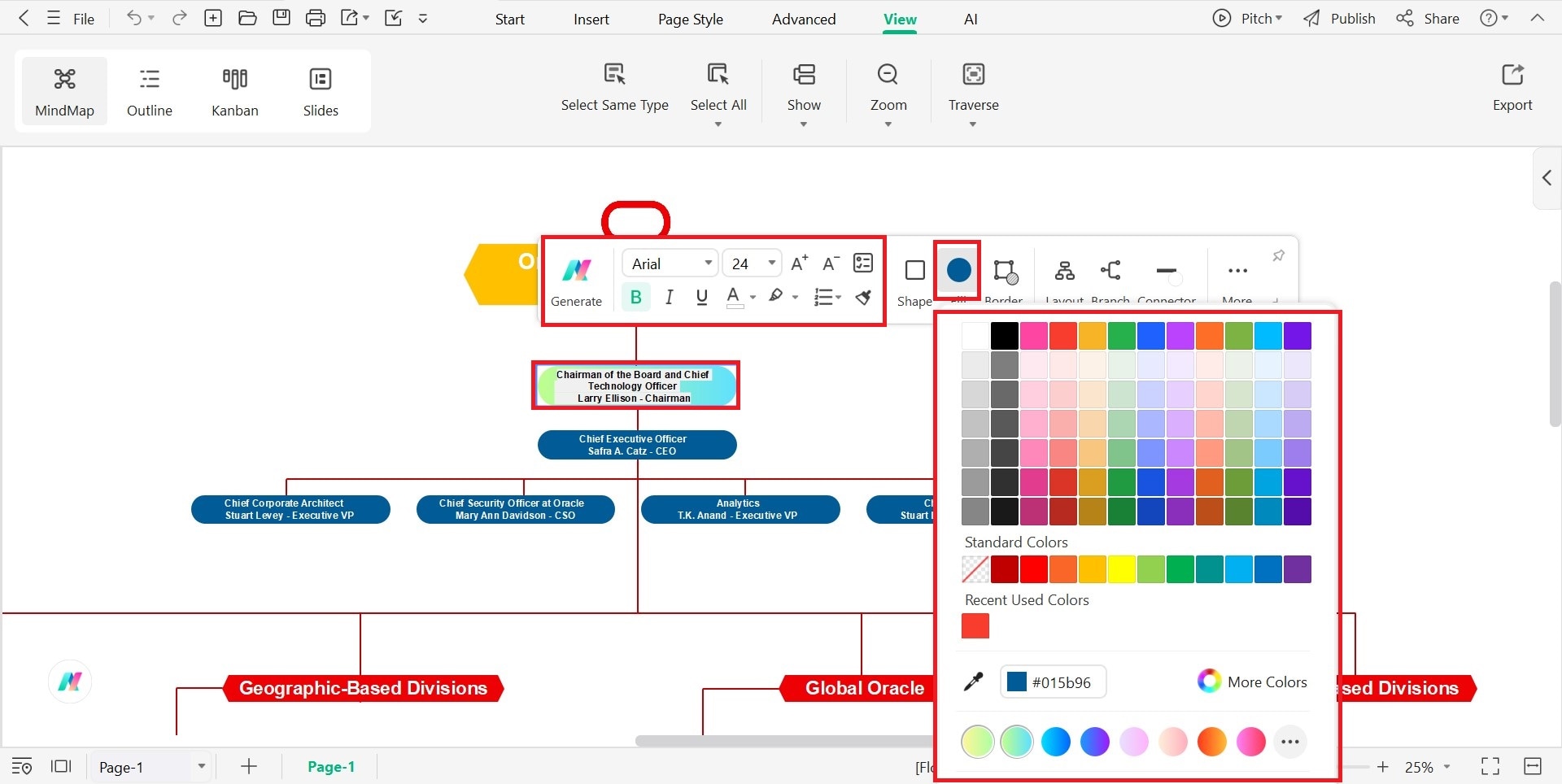Collapse the ribbon with the up chevron
The image size is (1562, 784).
point(1537,18)
